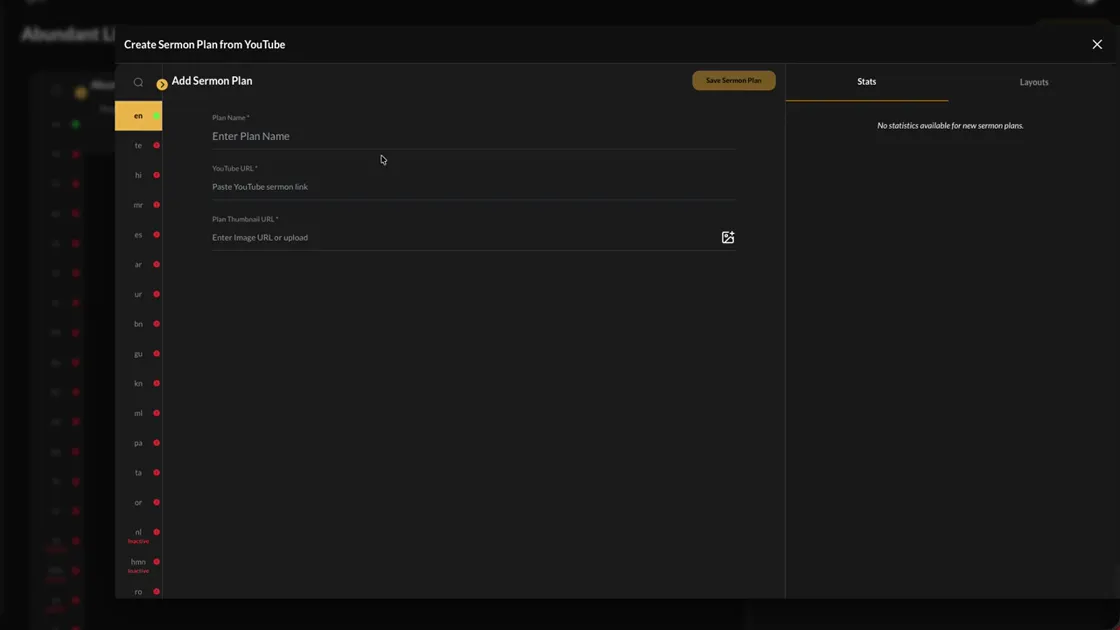The width and height of the screenshot is (1120, 630).
Task: Select the 'ur' language tab
Action: (139, 294)
